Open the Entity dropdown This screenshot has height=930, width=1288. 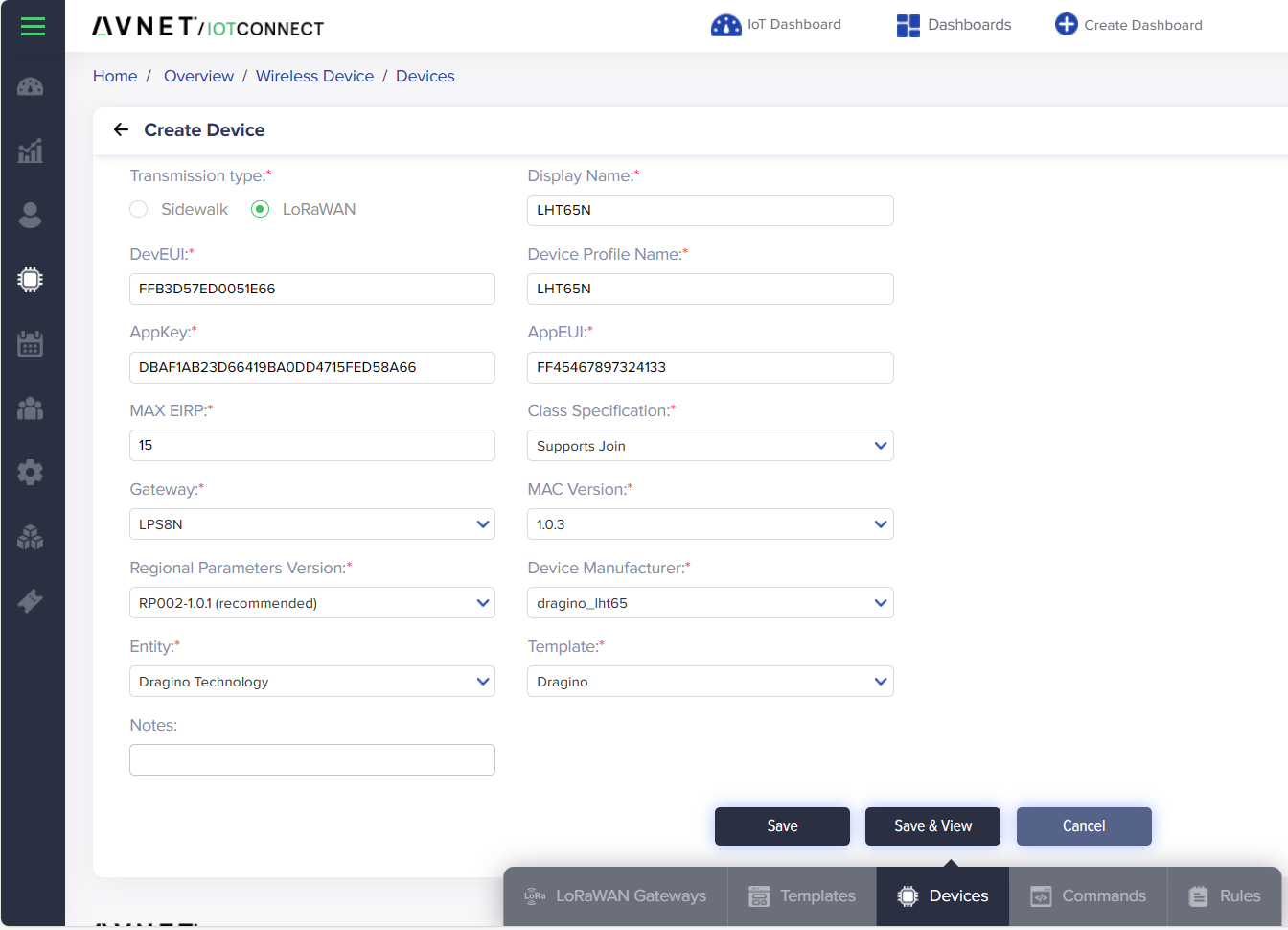click(x=312, y=682)
